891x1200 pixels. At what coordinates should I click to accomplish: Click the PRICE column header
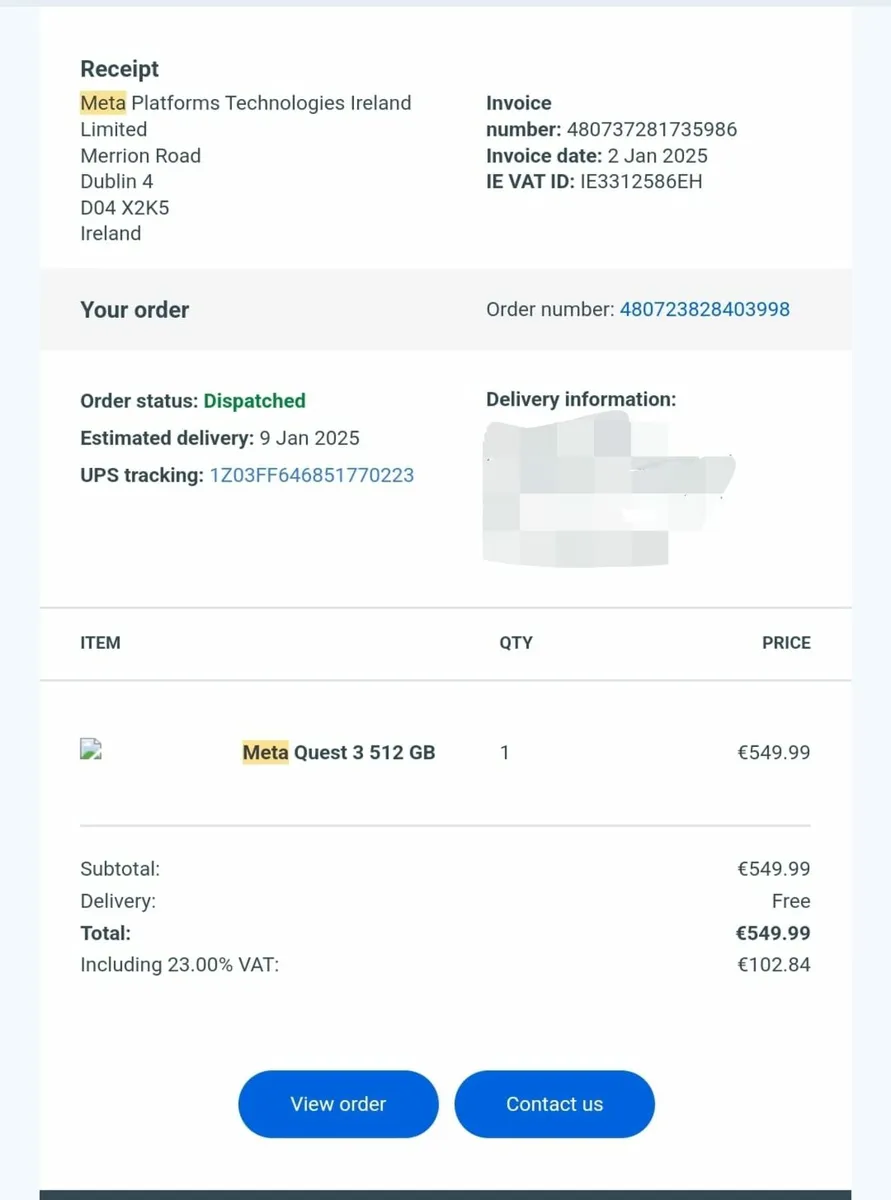click(786, 643)
